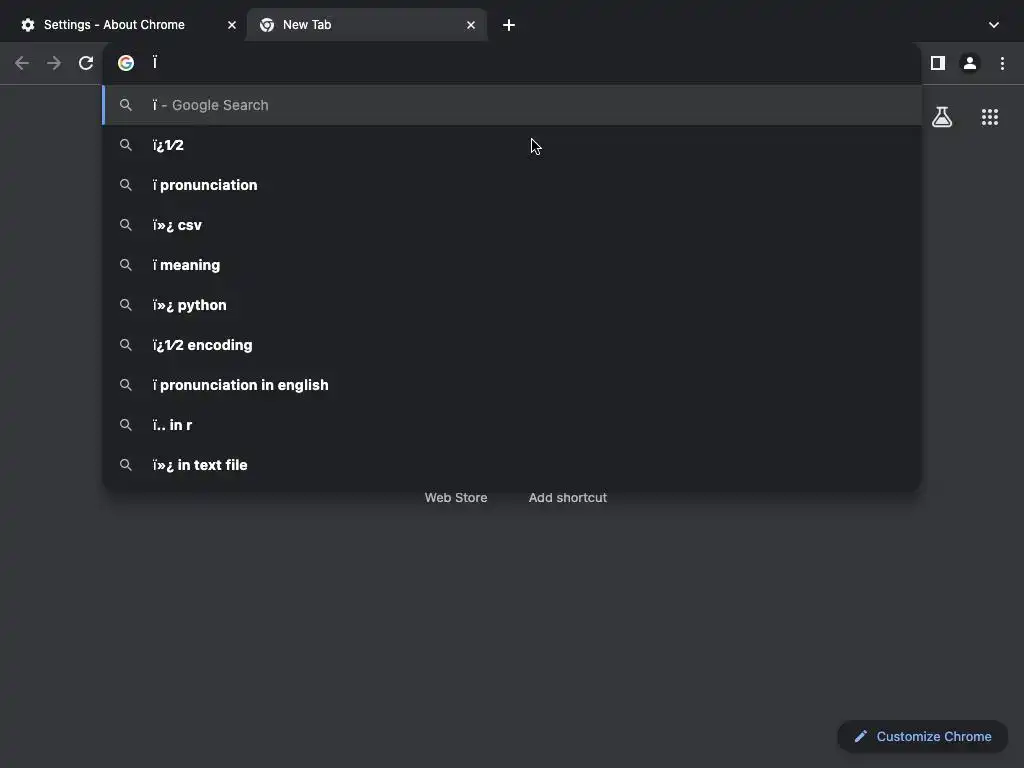Screen dimensions: 1024x768
Task: Click the back navigation arrow
Action: tap(22, 63)
